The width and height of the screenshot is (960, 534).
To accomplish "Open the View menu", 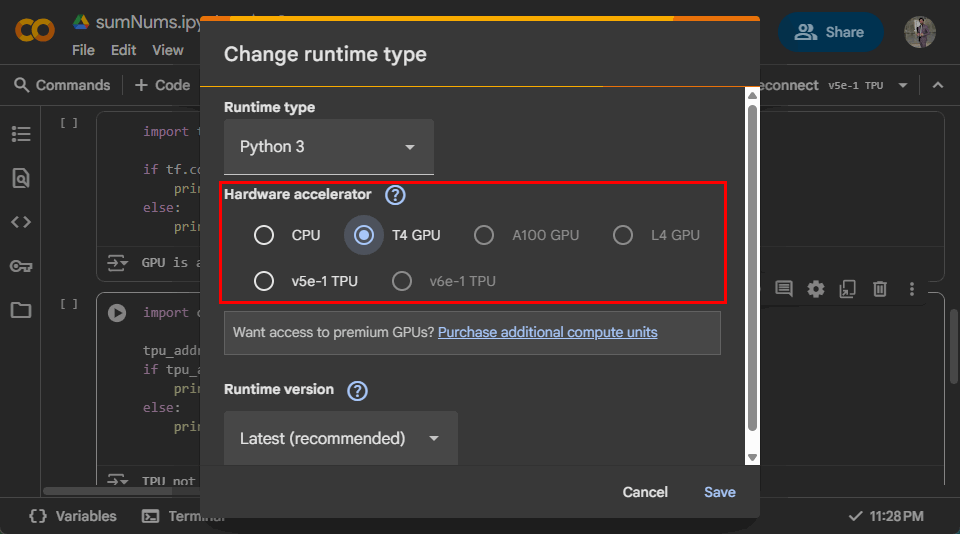I will (168, 50).
